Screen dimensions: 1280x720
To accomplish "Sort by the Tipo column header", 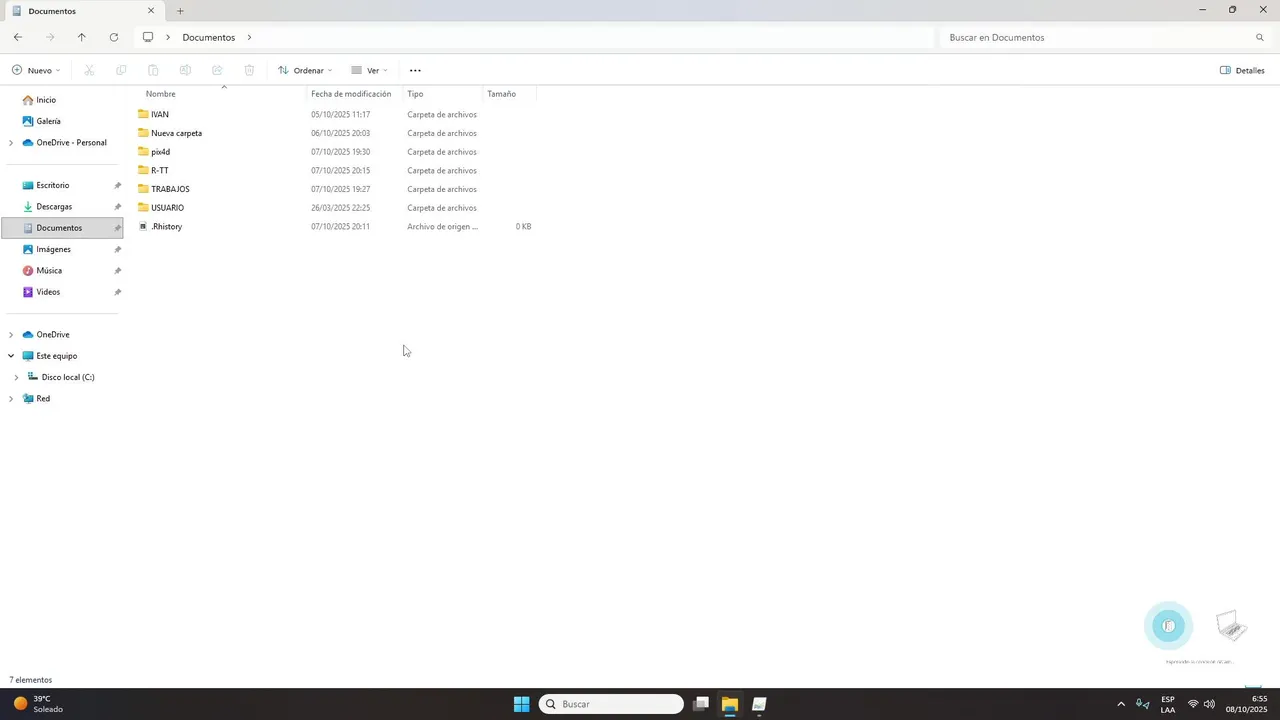I will click(x=415, y=94).
